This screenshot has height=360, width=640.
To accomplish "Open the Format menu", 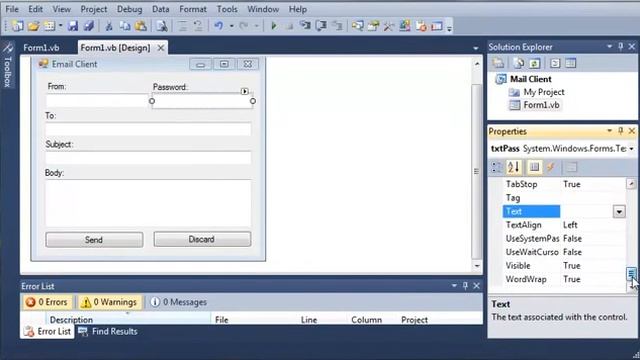I will point(193,9).
